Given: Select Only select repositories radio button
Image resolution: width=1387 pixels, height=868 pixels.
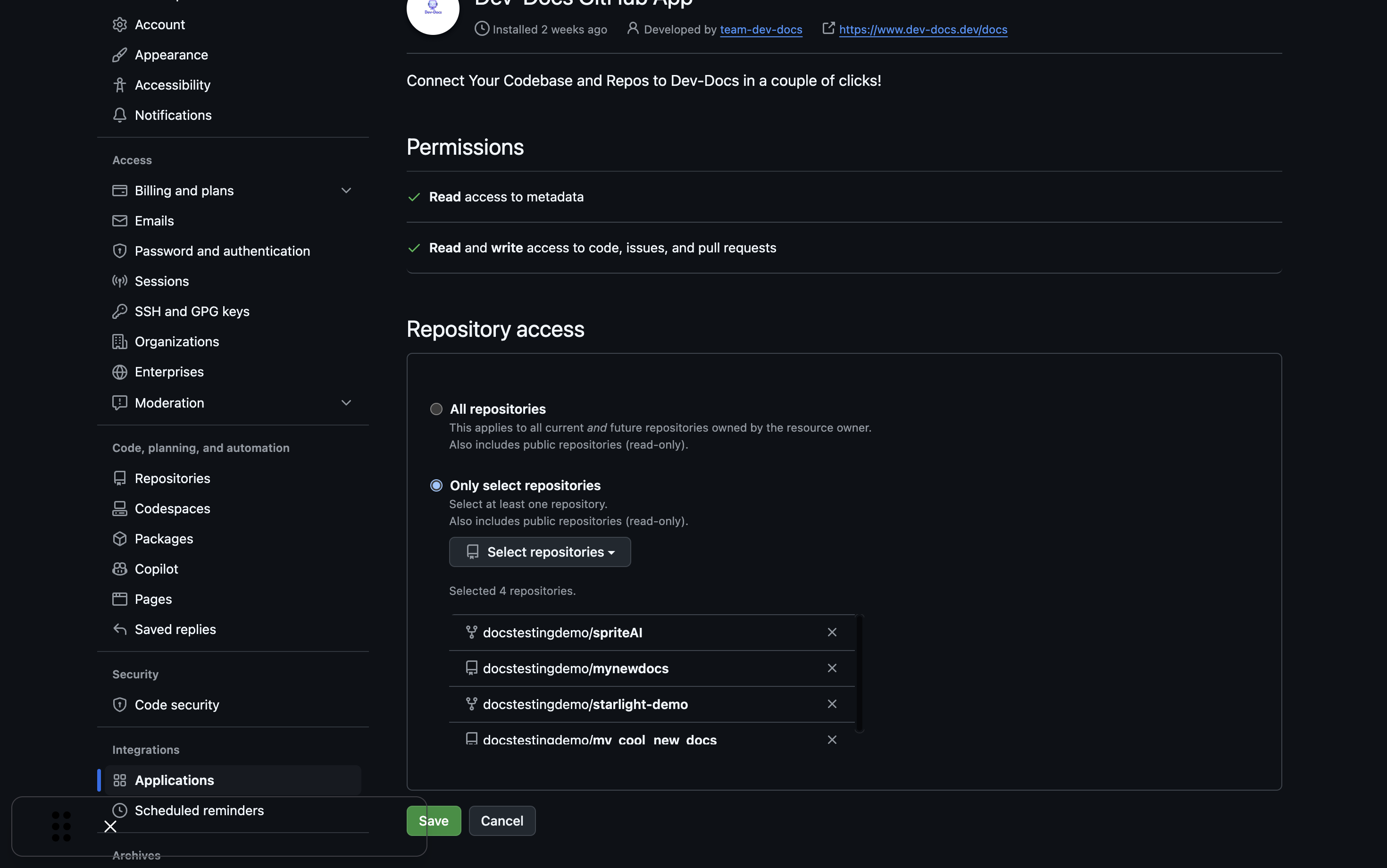Looking at the screenshot, I should click(x=436, y=486).
